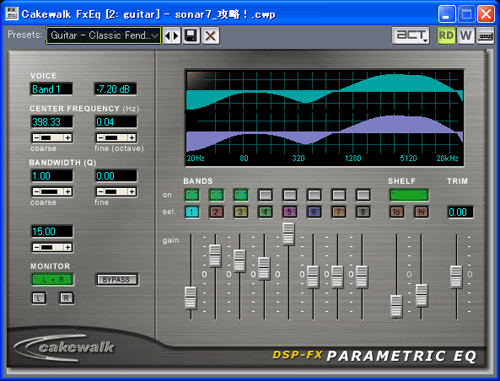Click bandwidth coarse 1.00 field

[x=51, y=176]
